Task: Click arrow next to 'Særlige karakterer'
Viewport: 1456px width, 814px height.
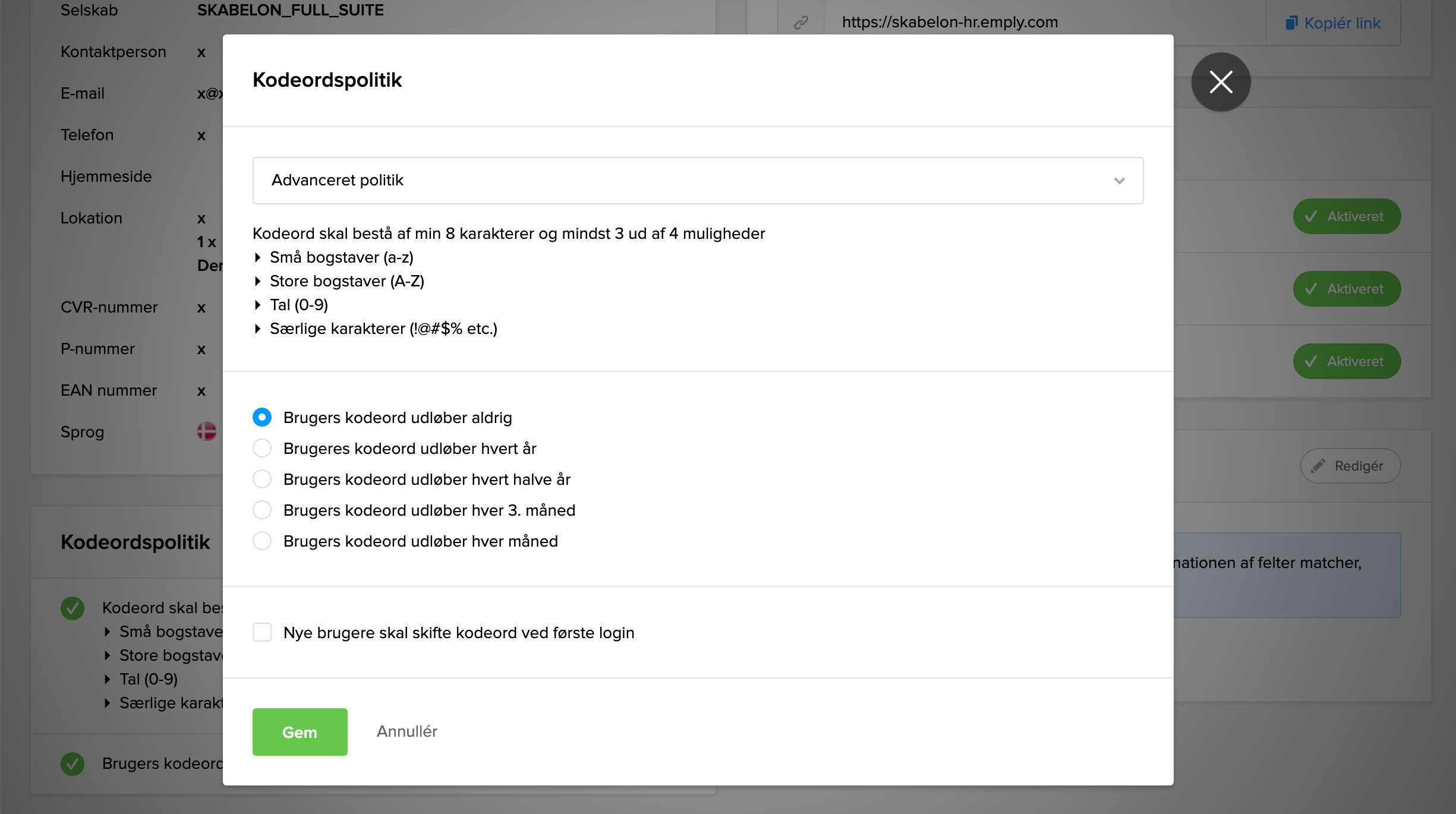Action: [x=258, y=329]
